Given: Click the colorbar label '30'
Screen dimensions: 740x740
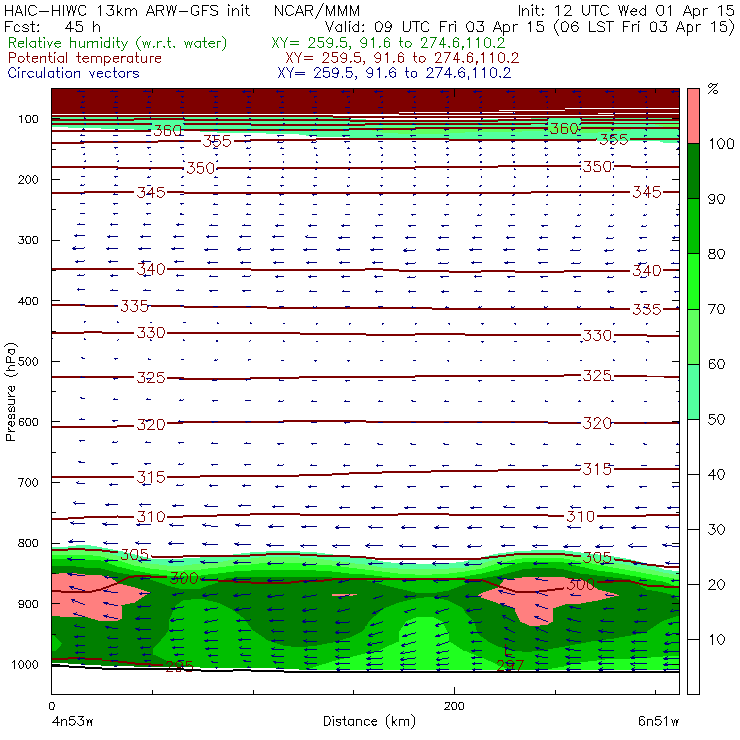Looking at the screenshot, I should [716, 530].
